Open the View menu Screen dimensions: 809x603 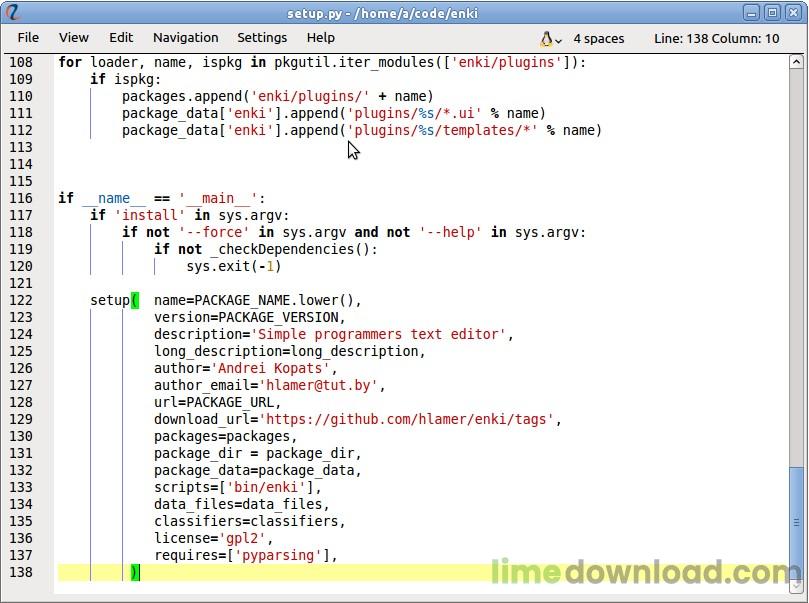[x=74, y=38]
